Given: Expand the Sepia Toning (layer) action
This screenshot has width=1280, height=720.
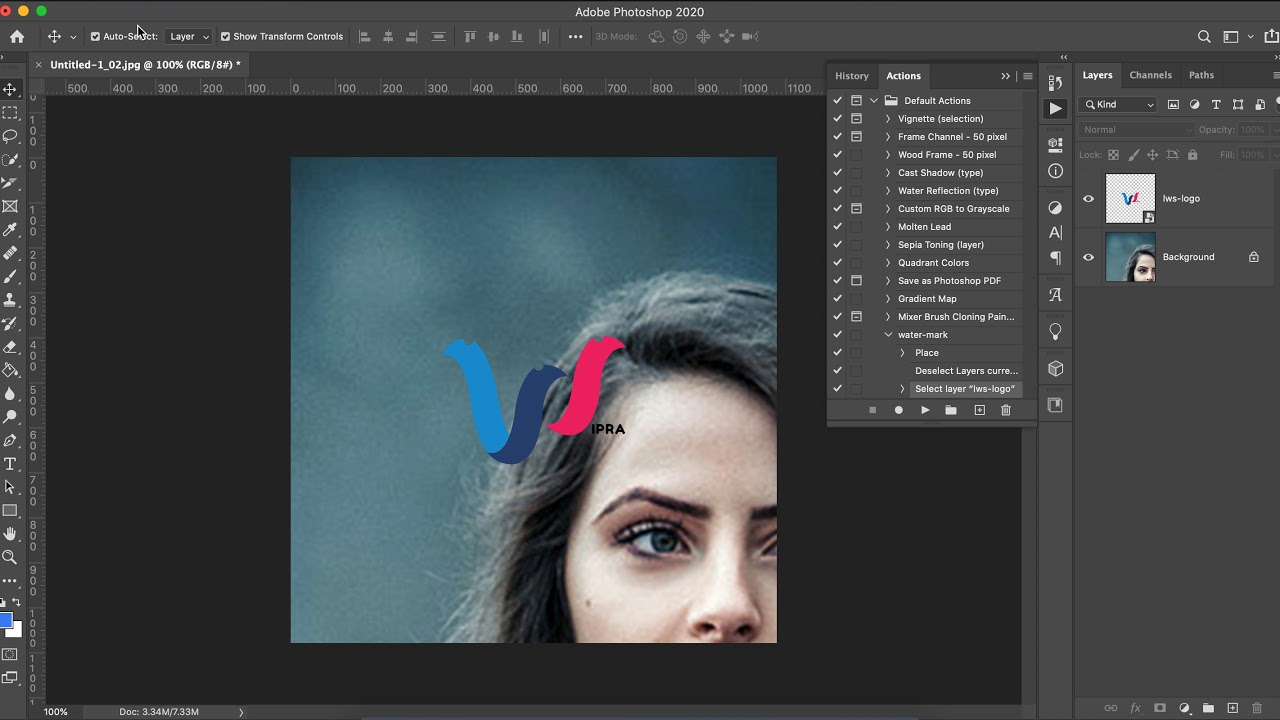Looking at the screenshot, I should (x=888, y=245).
